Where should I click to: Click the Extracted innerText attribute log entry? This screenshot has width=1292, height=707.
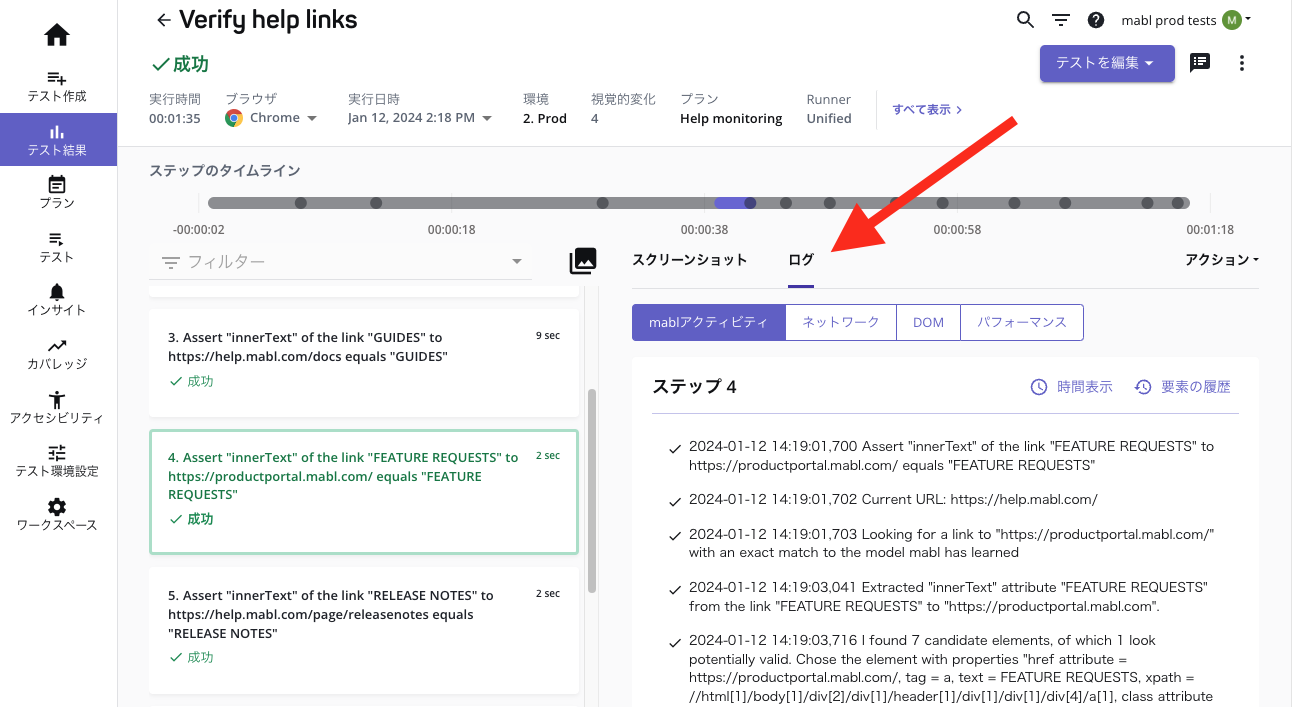coord(948,596)
